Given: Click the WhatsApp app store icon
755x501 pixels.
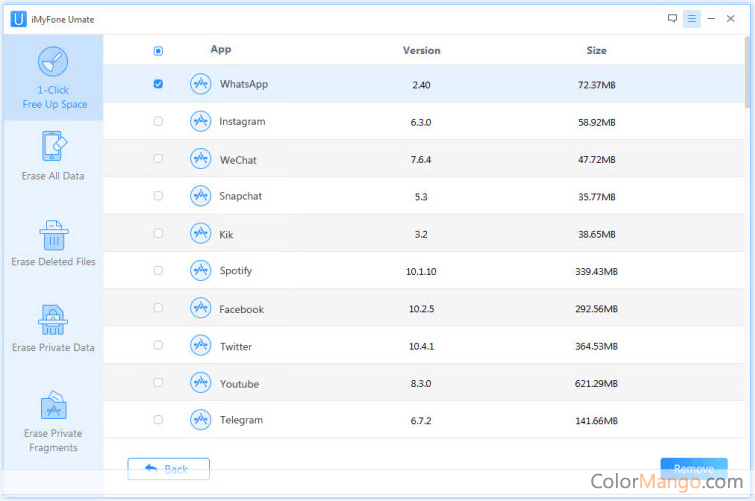Looking at the screenshot, I should click(200, 84).
